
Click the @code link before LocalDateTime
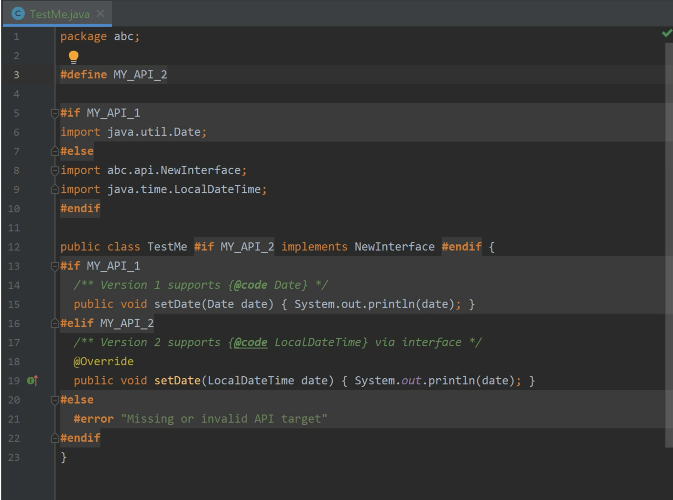point(250,342)
